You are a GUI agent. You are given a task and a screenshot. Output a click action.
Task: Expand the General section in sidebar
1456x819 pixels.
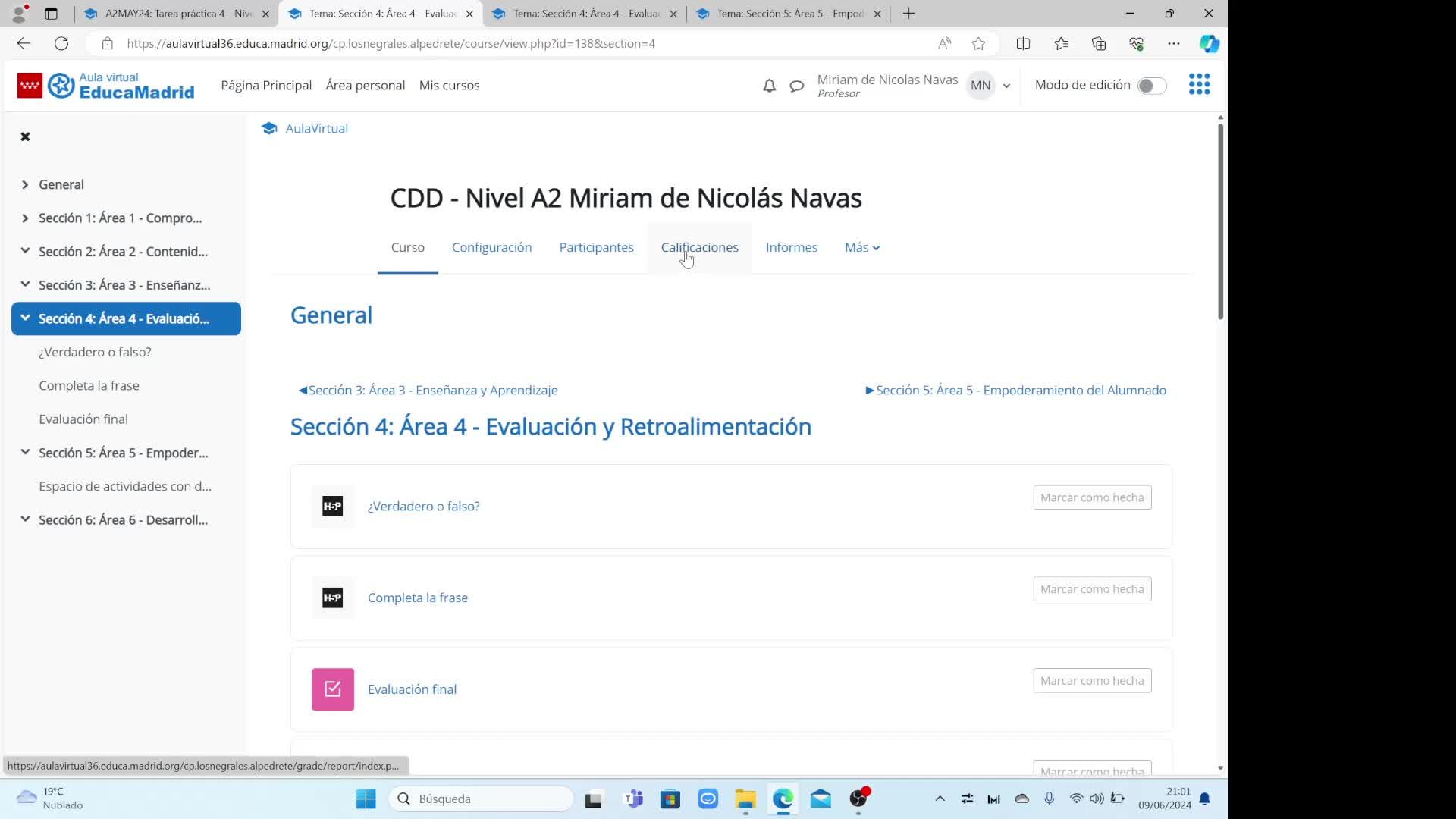pos(25,185)
